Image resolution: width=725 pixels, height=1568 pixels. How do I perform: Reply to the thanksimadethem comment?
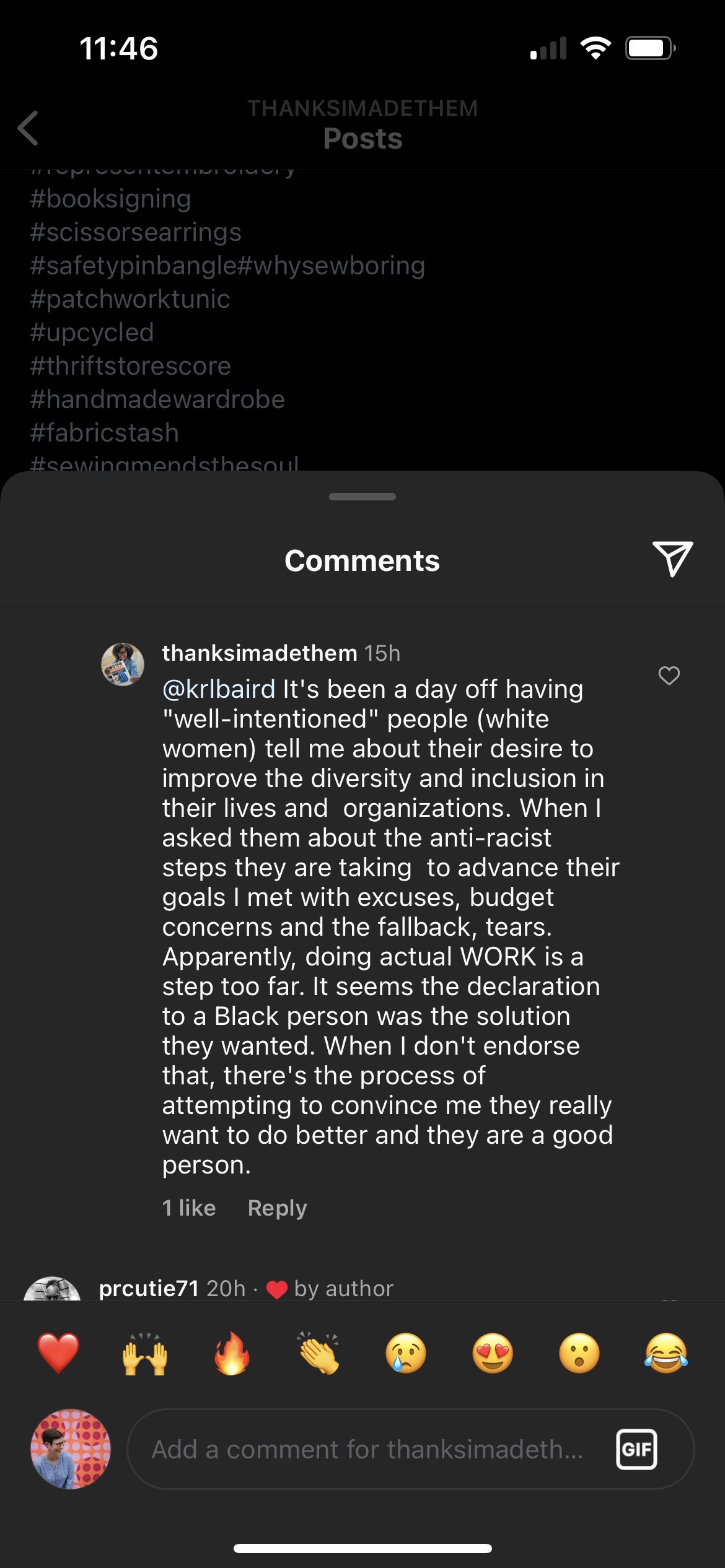(x=277, y=1208)
